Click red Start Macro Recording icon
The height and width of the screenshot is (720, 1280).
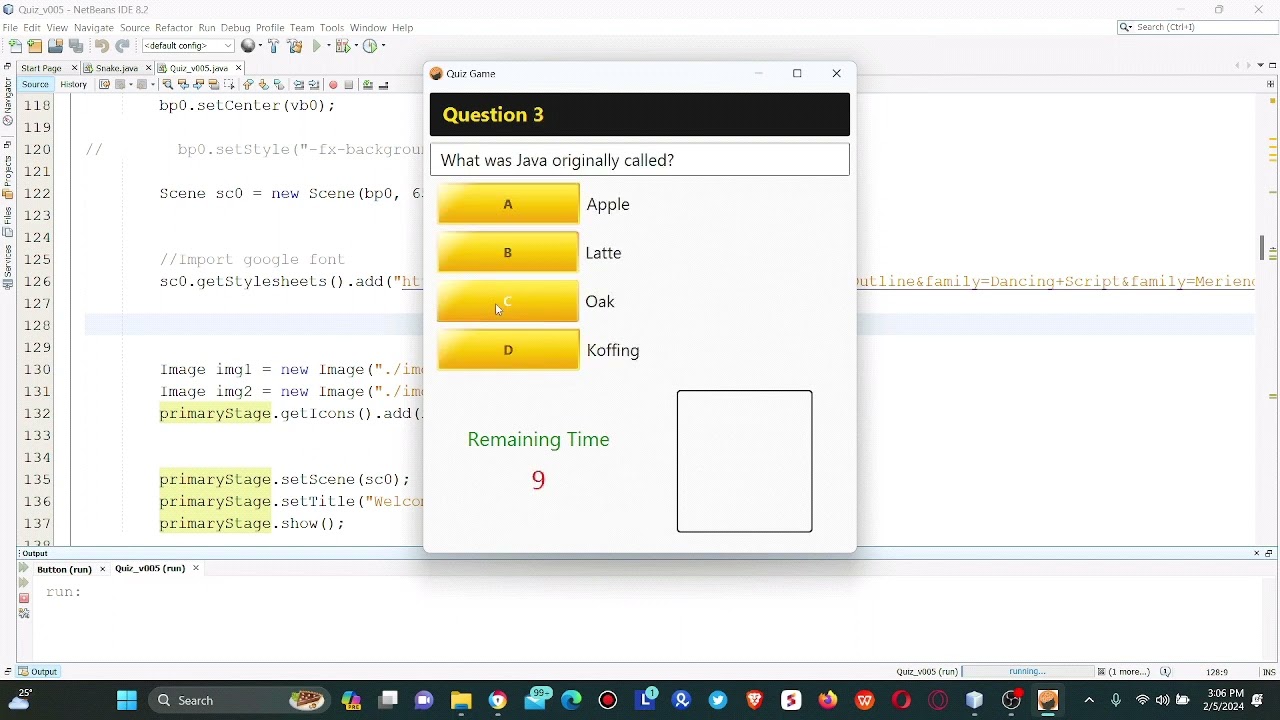(x=333, y=85)
